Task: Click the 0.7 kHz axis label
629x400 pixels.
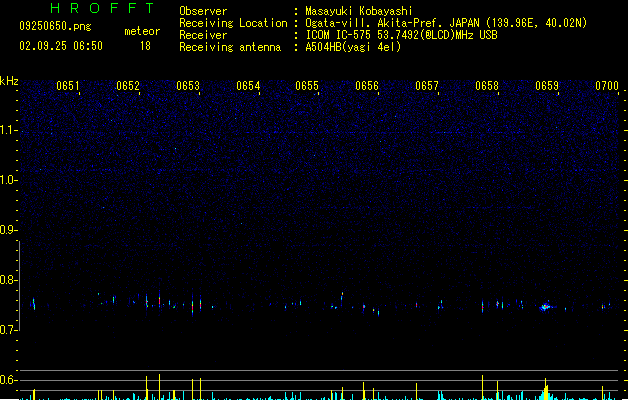Action: pos(9,330)
